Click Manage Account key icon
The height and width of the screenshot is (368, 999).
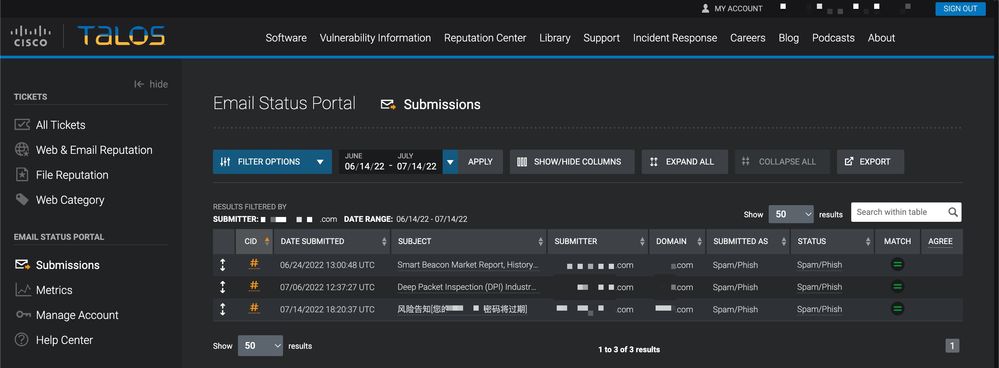click(x=23, y=315)
